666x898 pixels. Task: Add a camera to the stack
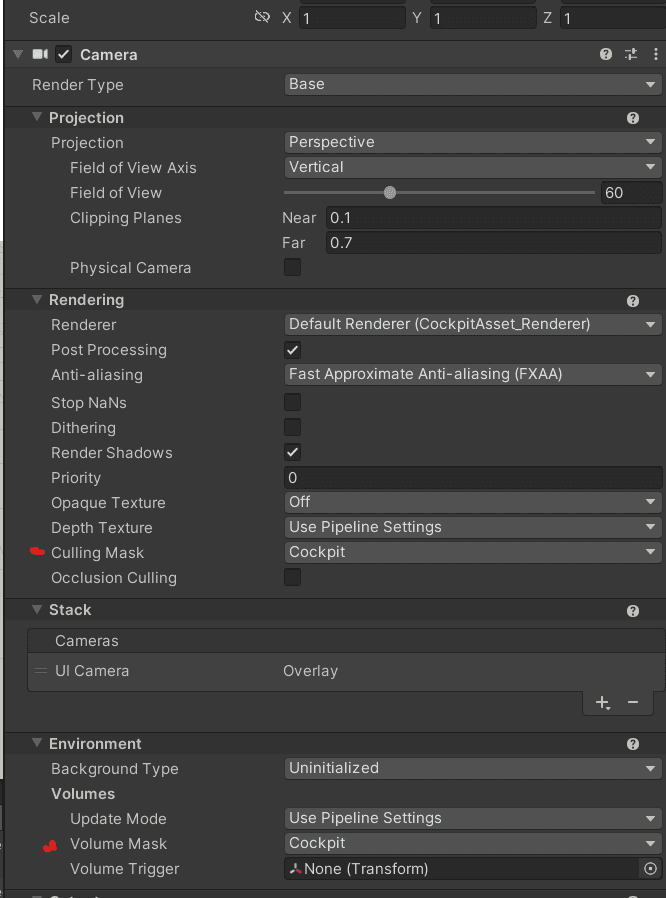(602, 702)
